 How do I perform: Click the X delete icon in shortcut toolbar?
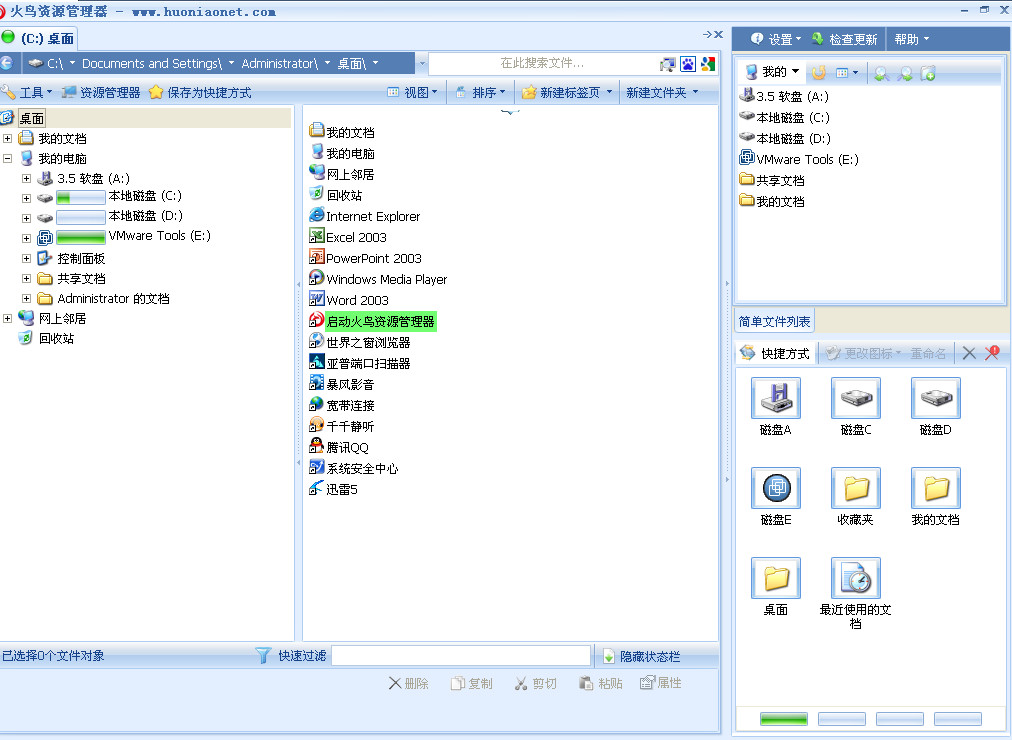point(969,353)
